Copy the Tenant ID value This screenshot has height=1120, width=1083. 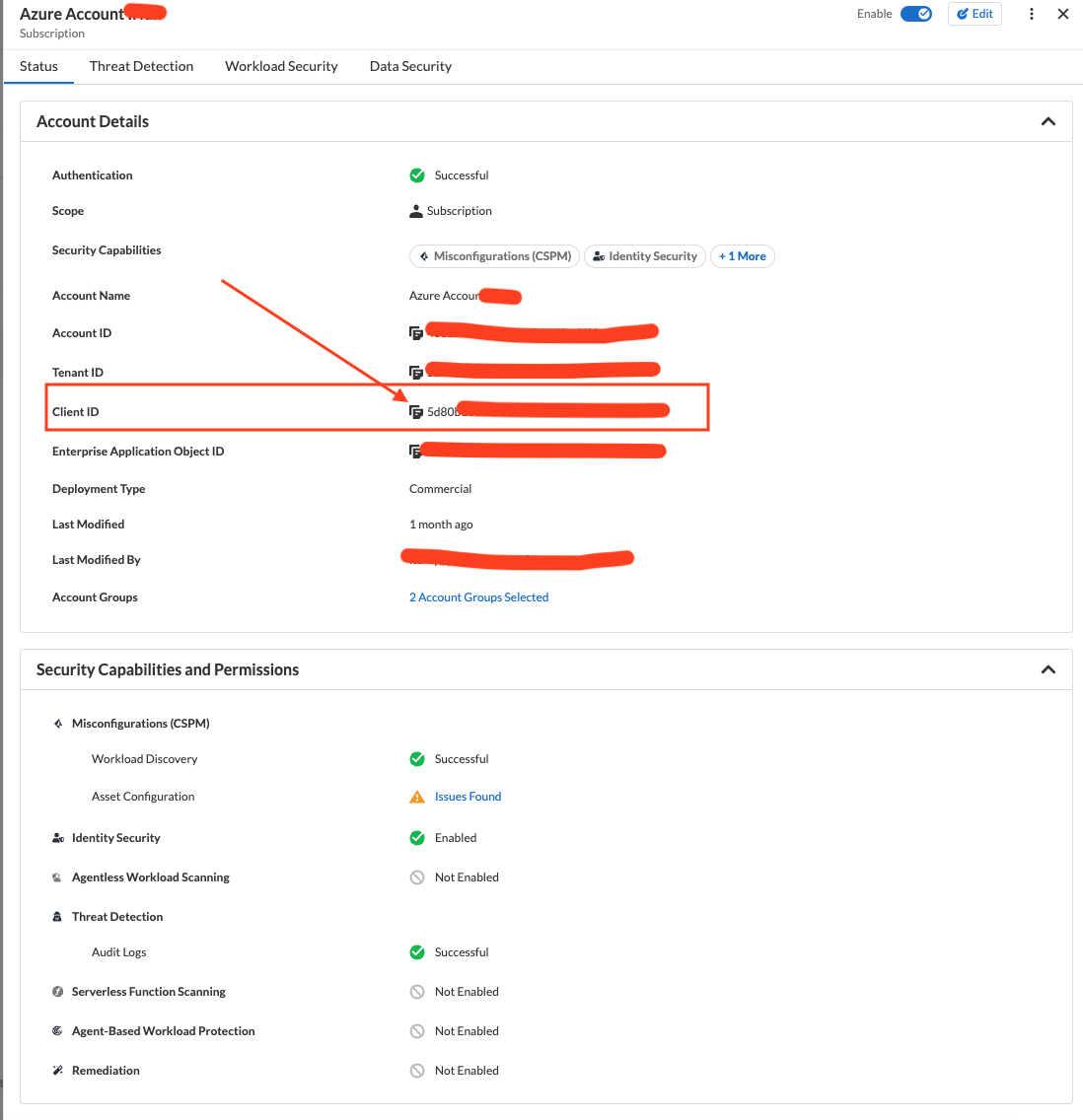point(415,373)
